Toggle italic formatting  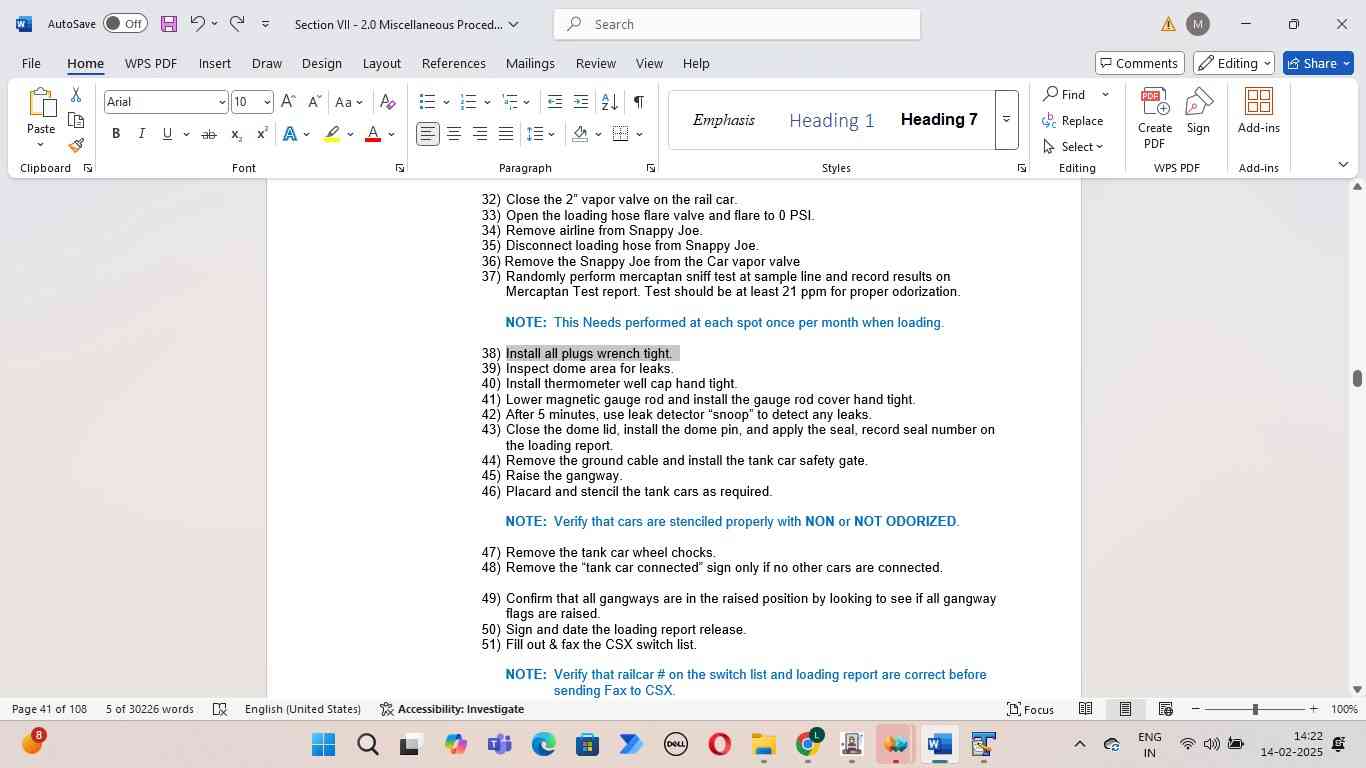pyautogui.click(x=141, y=134)
